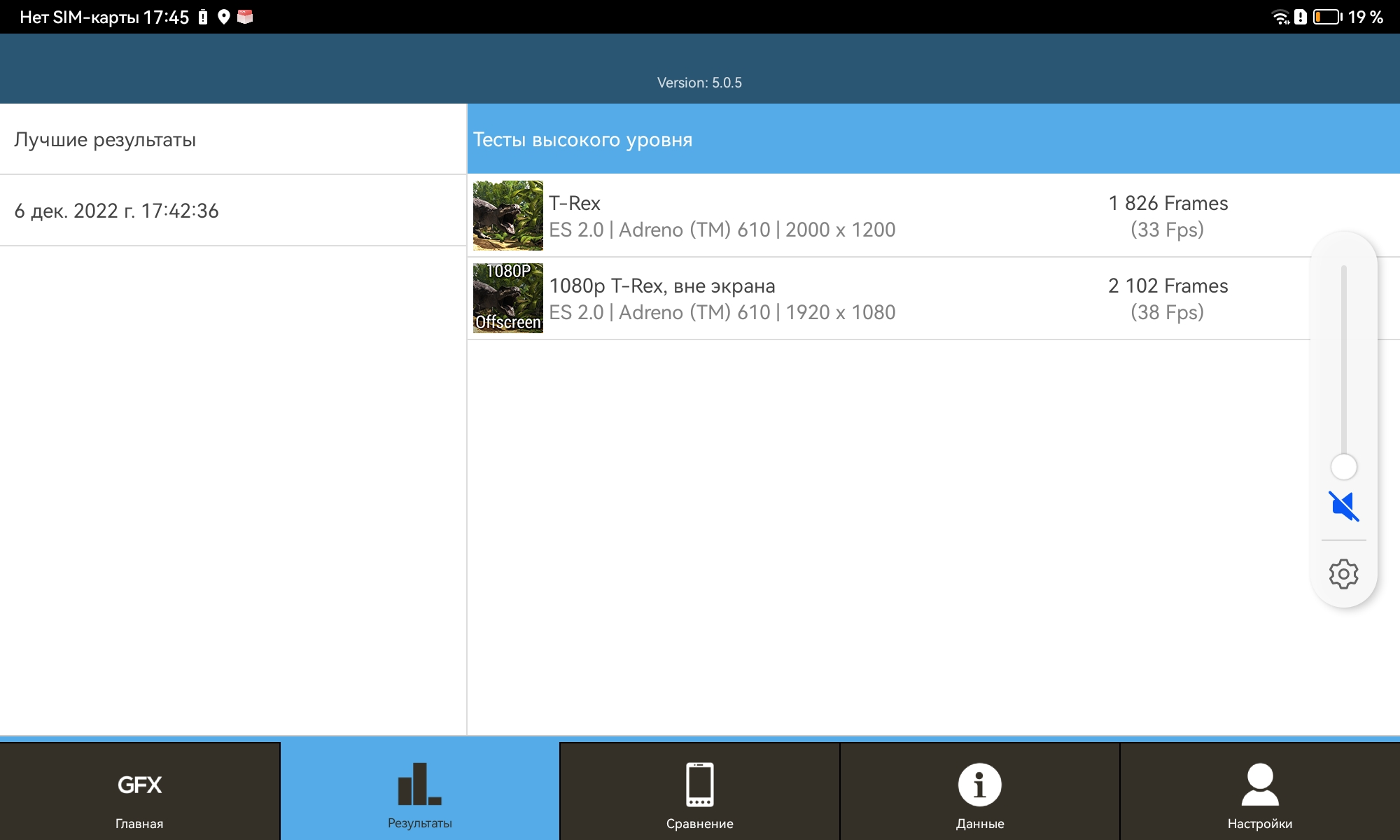Tap the user profile Настройки icon

click(1260, 784)
